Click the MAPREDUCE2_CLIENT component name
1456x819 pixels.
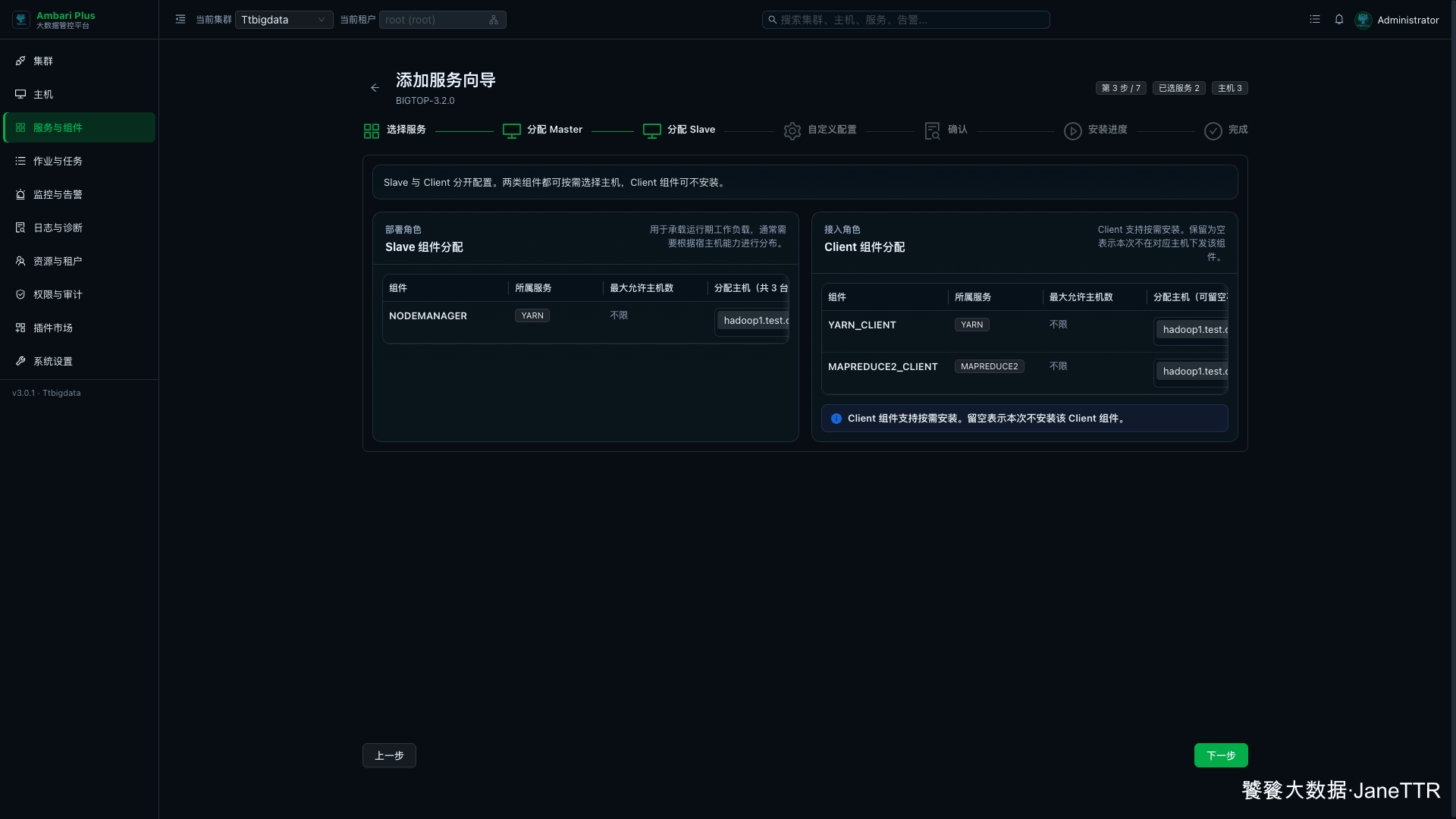point(883,367)
